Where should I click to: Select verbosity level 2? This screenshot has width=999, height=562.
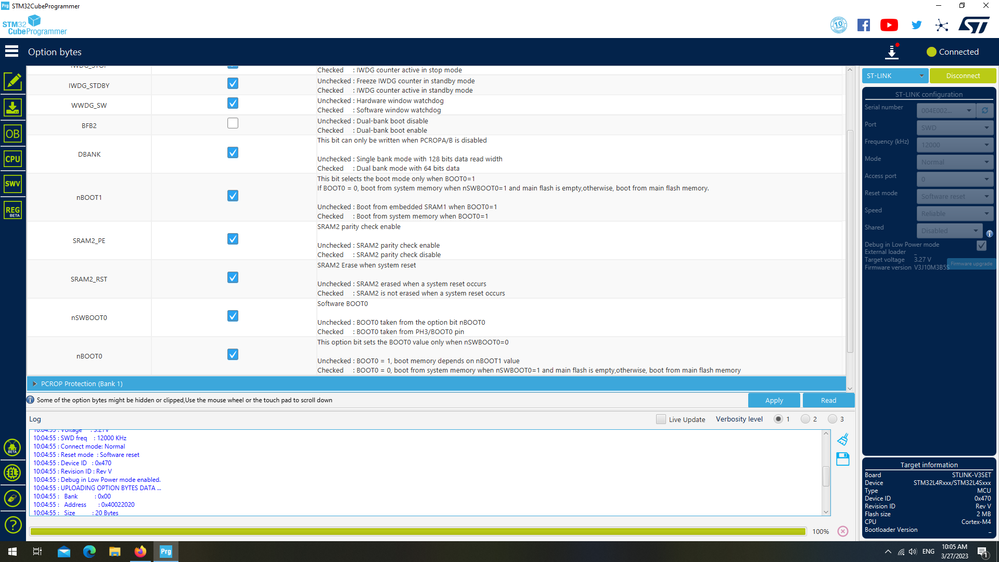pos(805,419)
